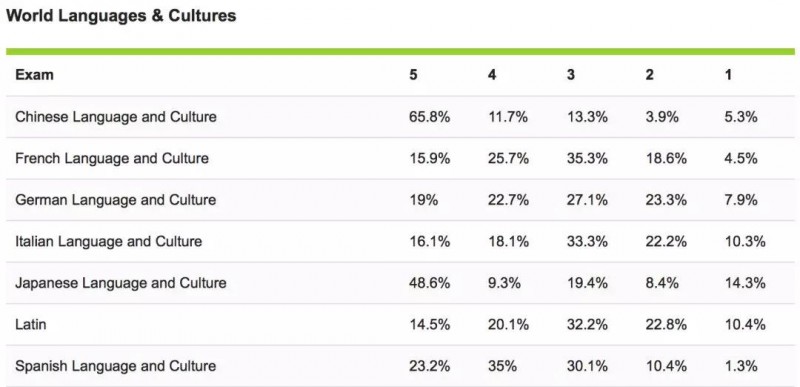The height and width of the screenshot is (387, 800).
Task: Click the score 1 column header
Action: (728, 75)
